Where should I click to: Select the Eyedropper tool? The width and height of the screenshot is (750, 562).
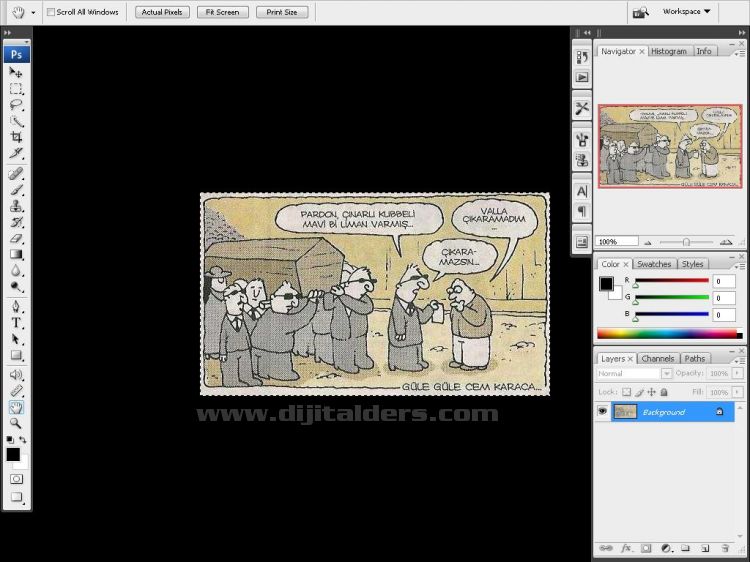16,391
